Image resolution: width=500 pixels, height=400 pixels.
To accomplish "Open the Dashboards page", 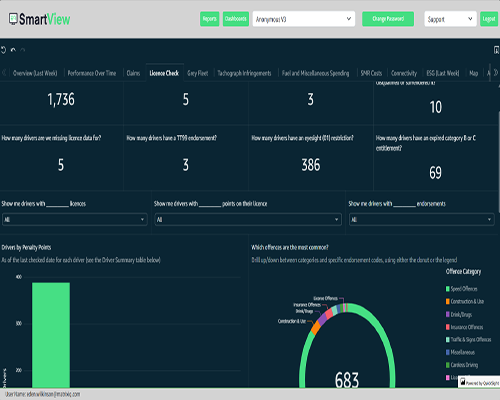I will tap(236, 19).
